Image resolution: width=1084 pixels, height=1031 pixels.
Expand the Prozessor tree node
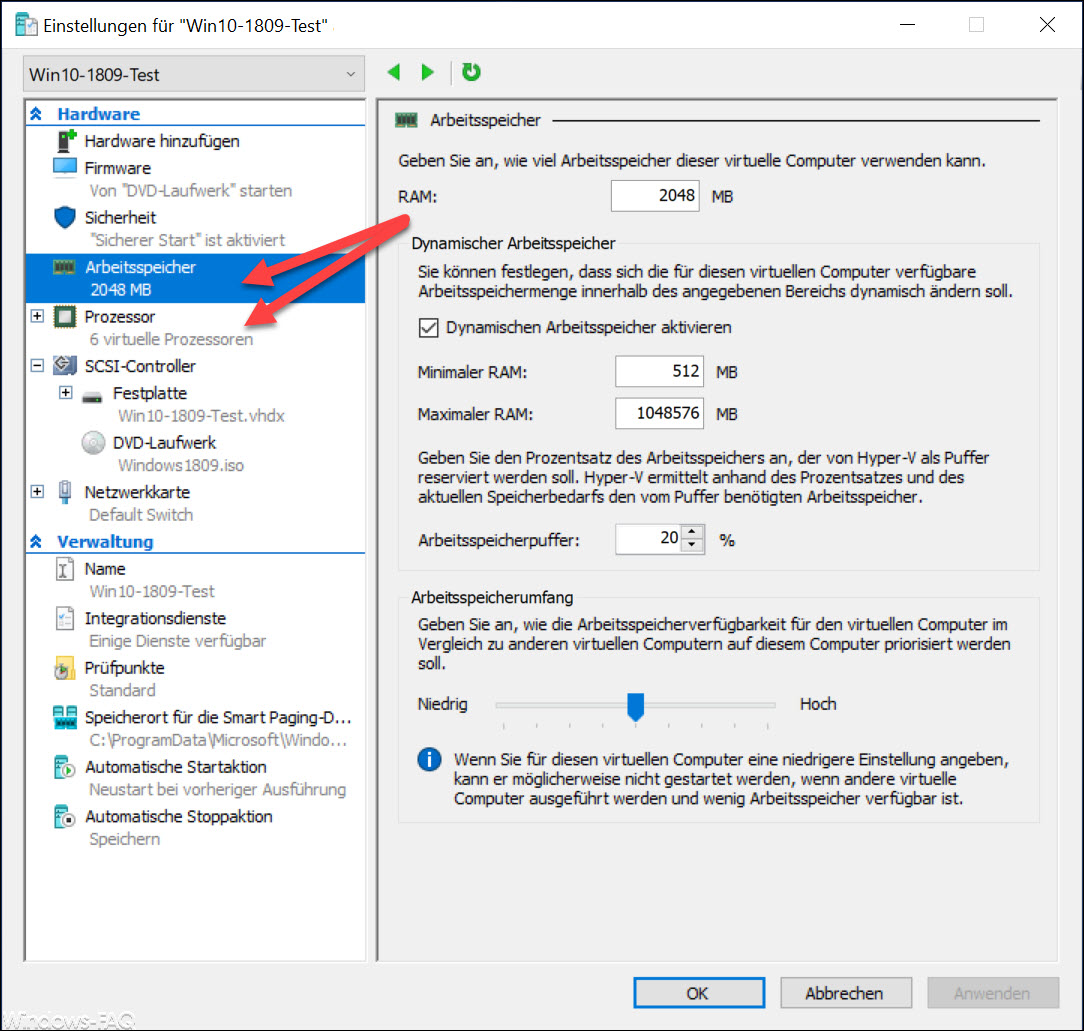37,316
